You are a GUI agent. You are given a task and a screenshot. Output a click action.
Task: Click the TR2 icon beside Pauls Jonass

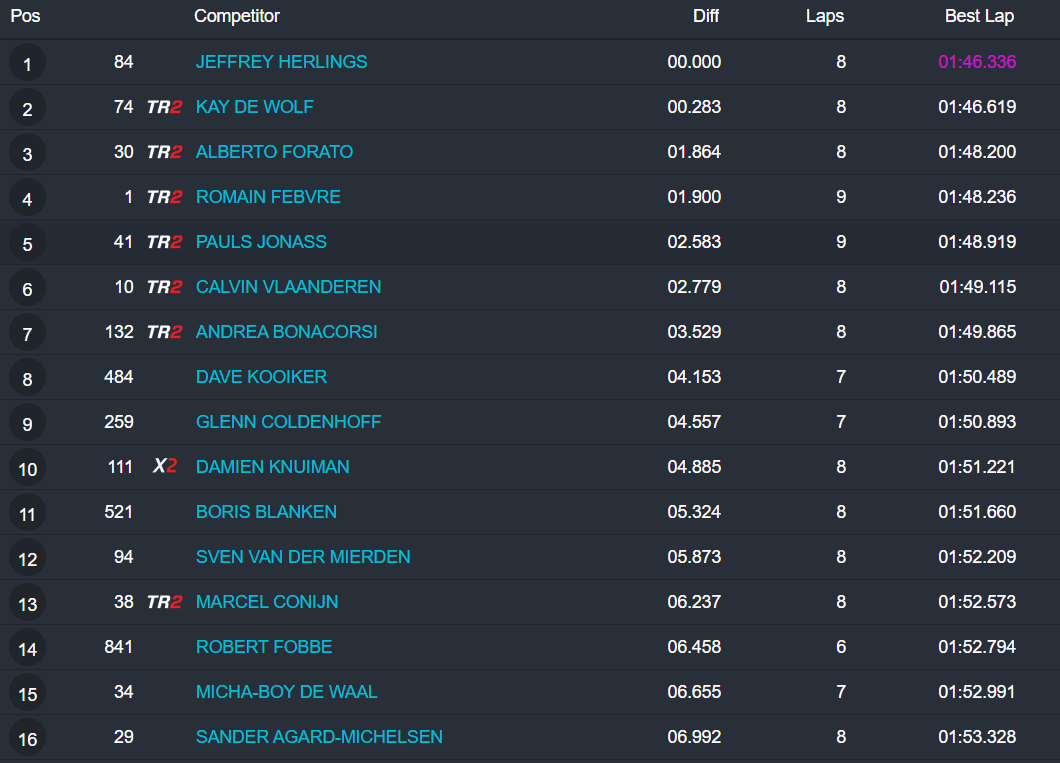(164, 242)
